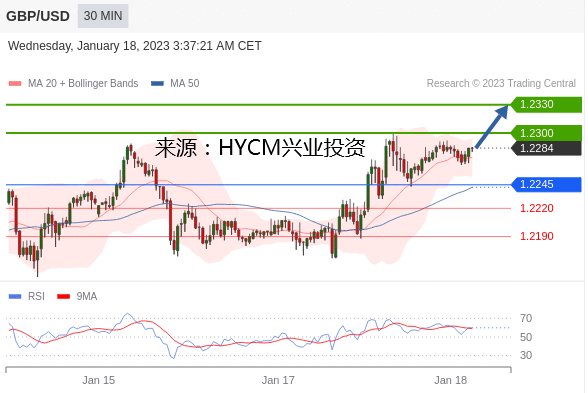The image size is (588, 393).
Task: Click the 1.2220 red support value
Action: (x=537, y=208)
